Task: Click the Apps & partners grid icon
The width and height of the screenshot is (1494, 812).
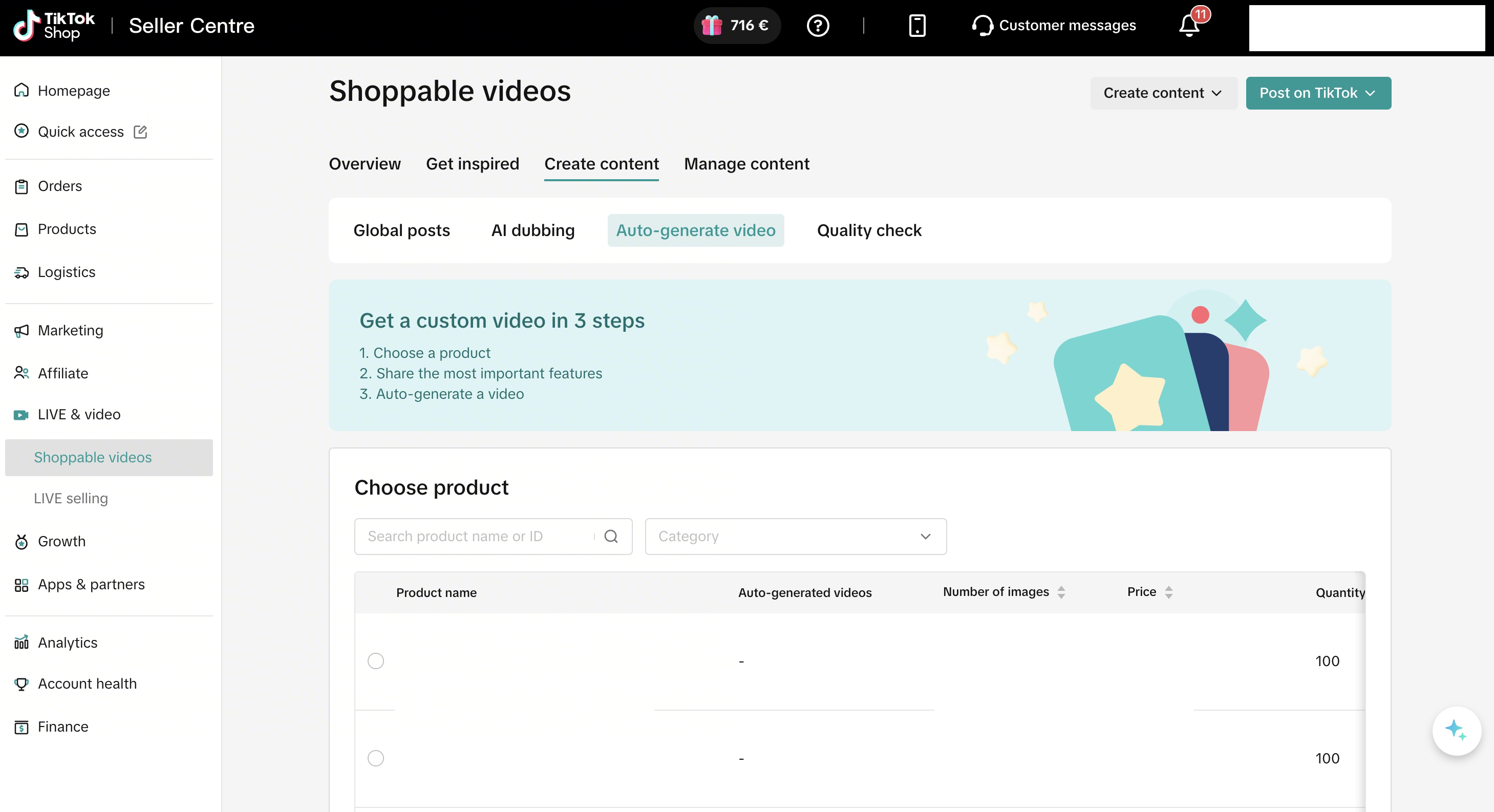Action: click(22, 585)
